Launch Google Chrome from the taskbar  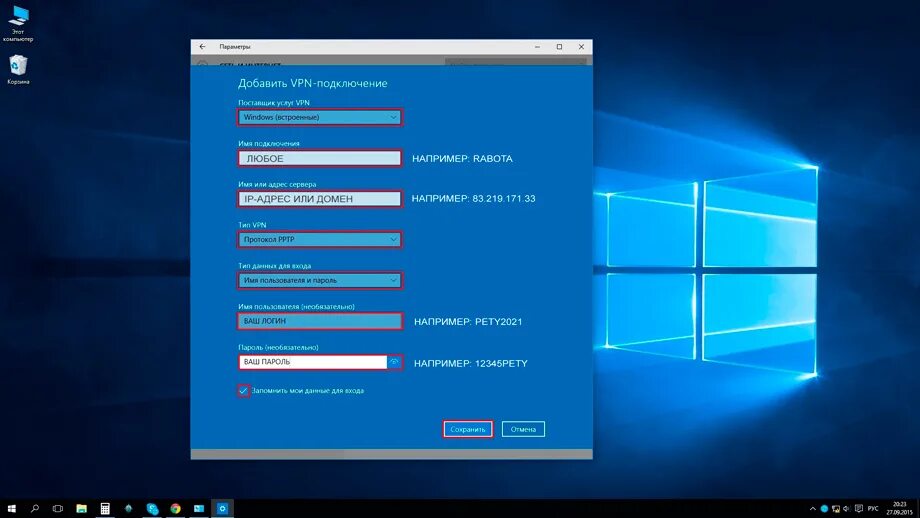coord(175,509)
